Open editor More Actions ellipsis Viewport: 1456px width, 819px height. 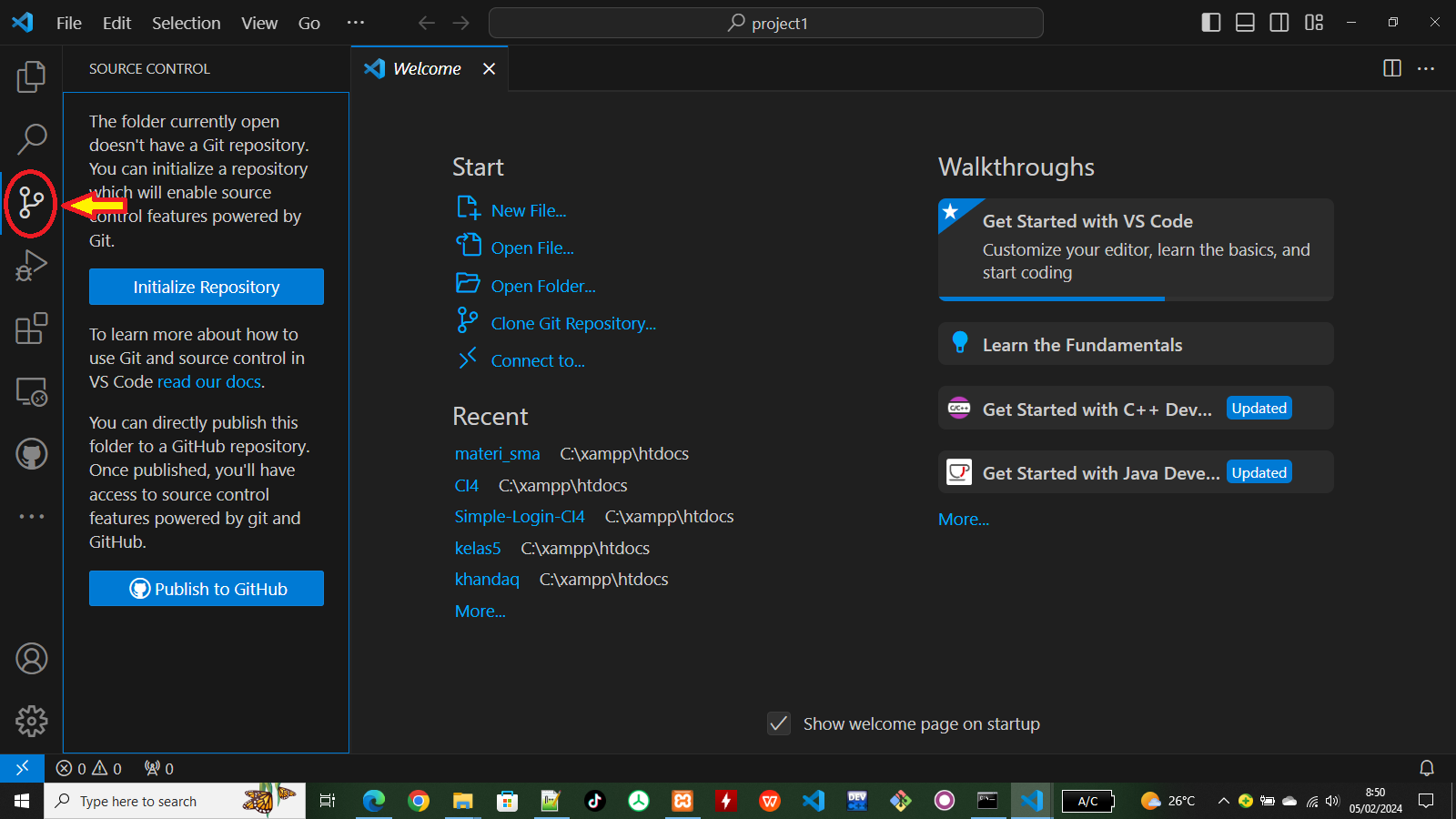tap(1426, 68)
